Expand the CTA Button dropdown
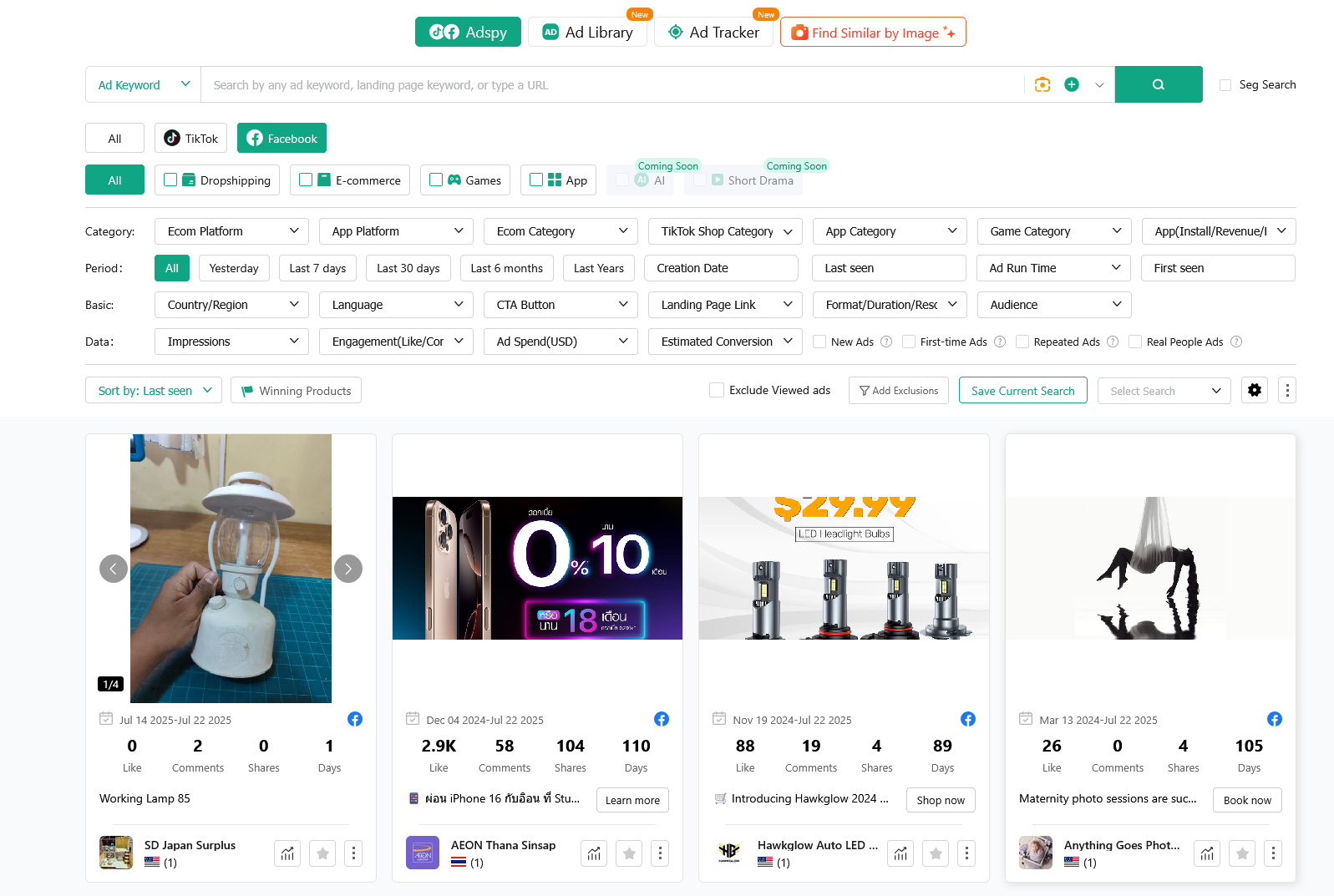The height and width of the screenshot is (896, 1334). [x=560, y=305]
